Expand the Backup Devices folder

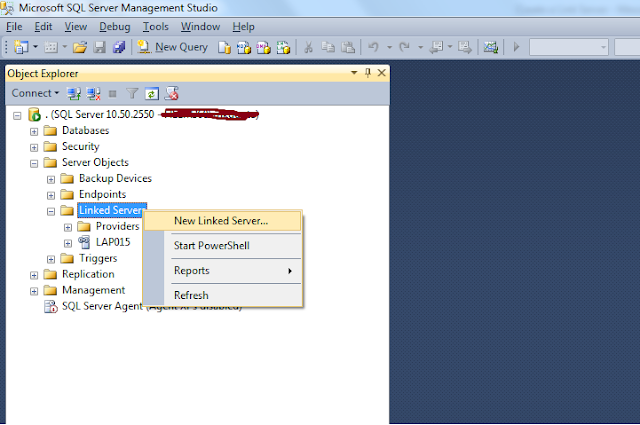(51, 180)
